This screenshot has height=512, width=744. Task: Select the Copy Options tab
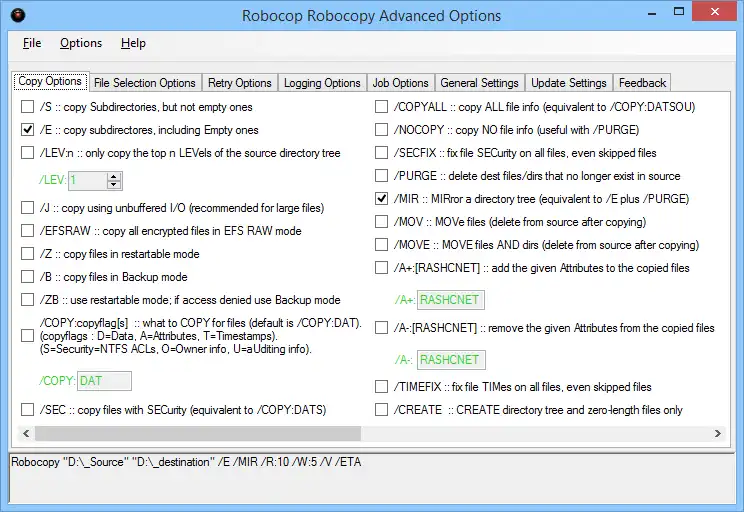pos(50,81)
